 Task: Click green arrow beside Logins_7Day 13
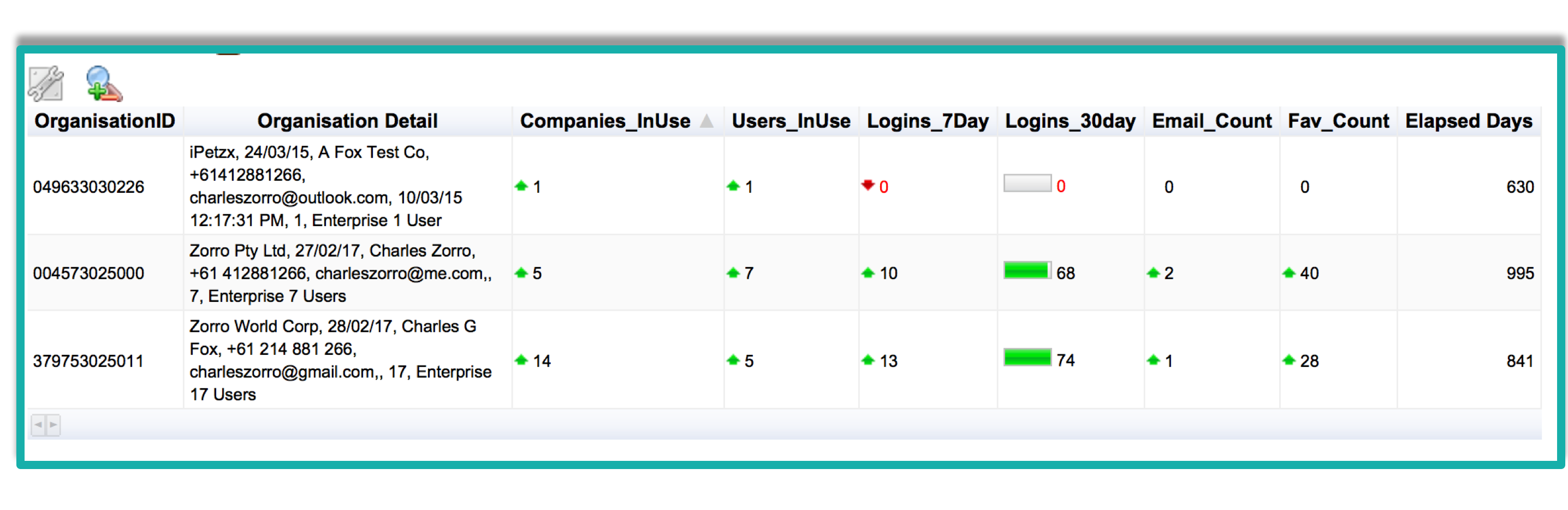868,360
